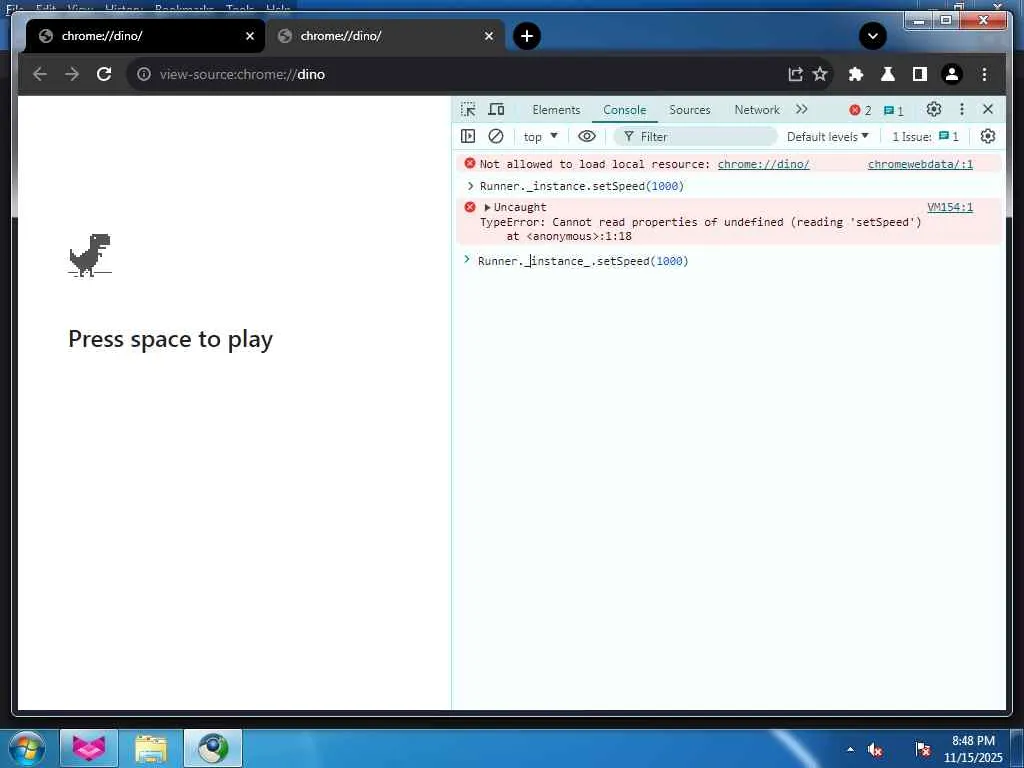Switch to the second chrome://dino/ tab

(x=385, y=36)
